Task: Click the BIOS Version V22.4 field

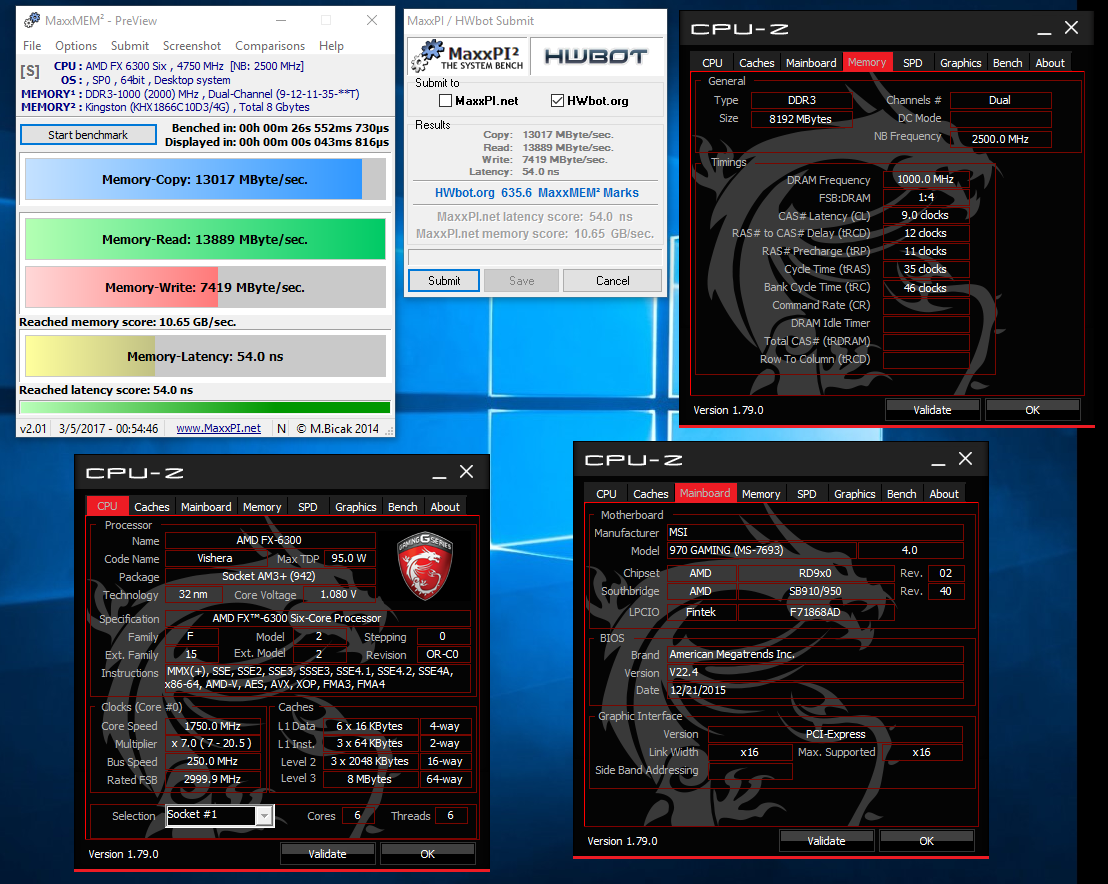Action: click(815, 673)
